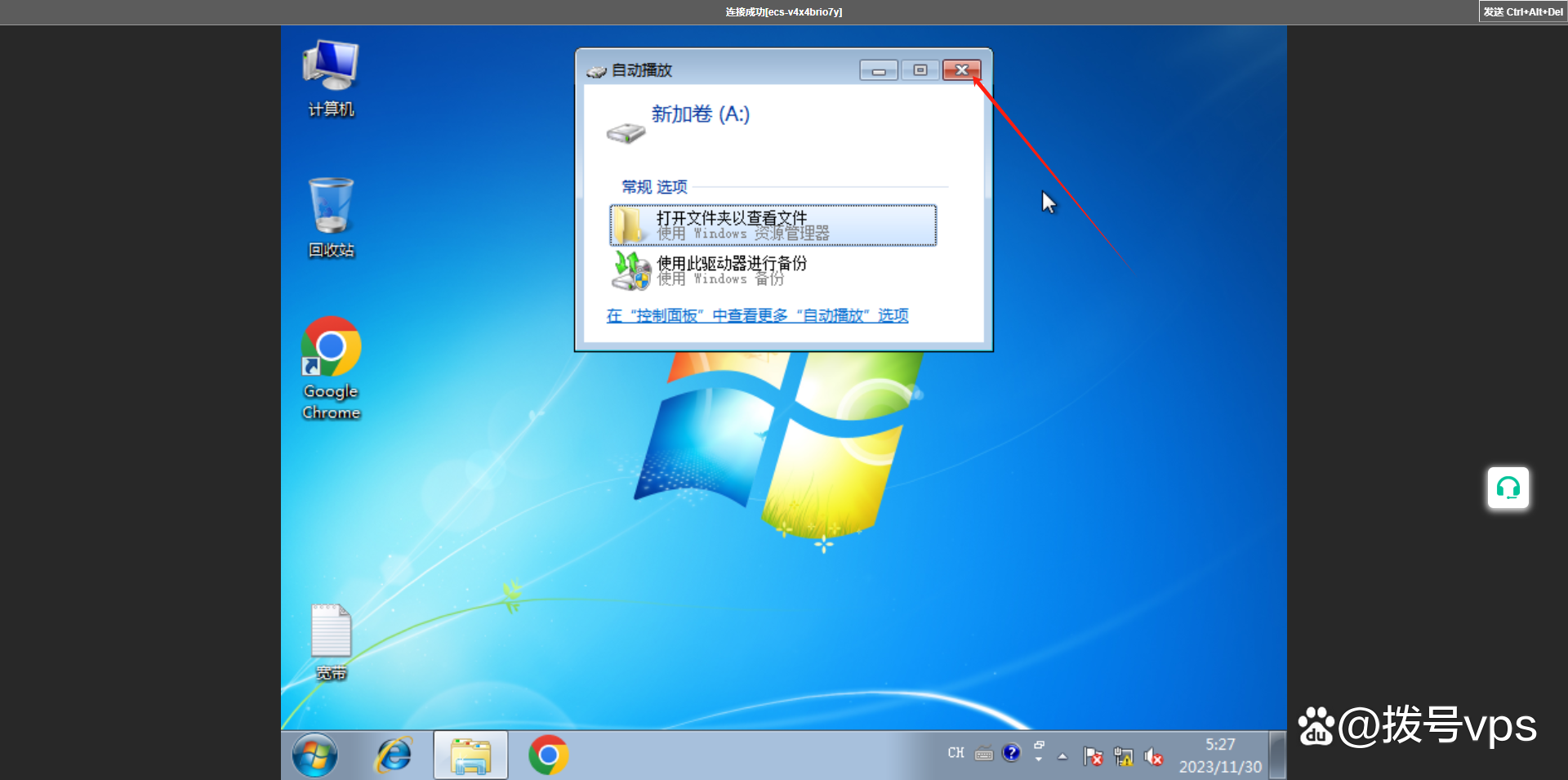Click the blue help question mark icon
Viewport: 1568px width, 780px height.
click(1011, 752)
